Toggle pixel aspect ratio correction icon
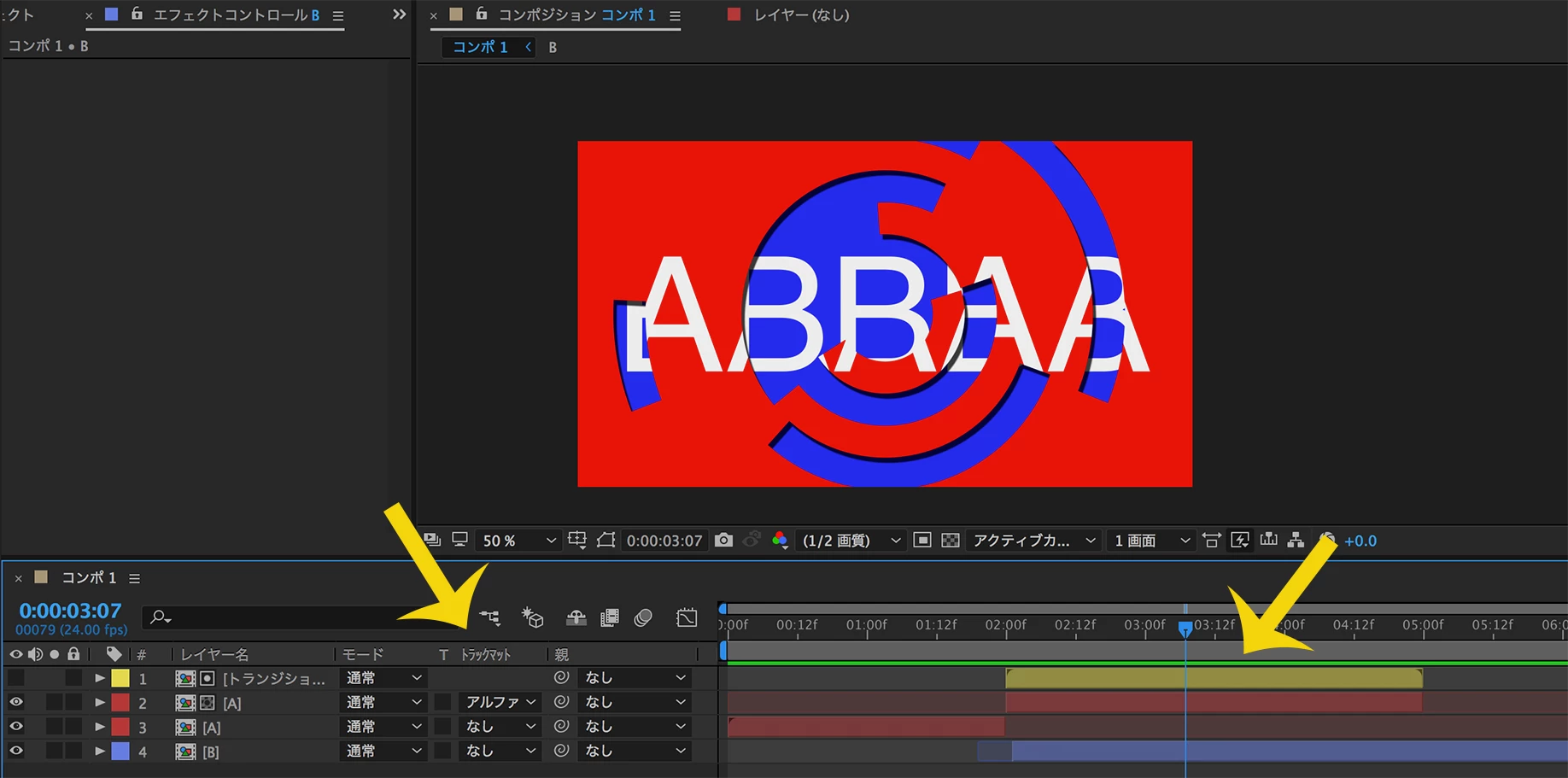 click(x=1211, y=540)
